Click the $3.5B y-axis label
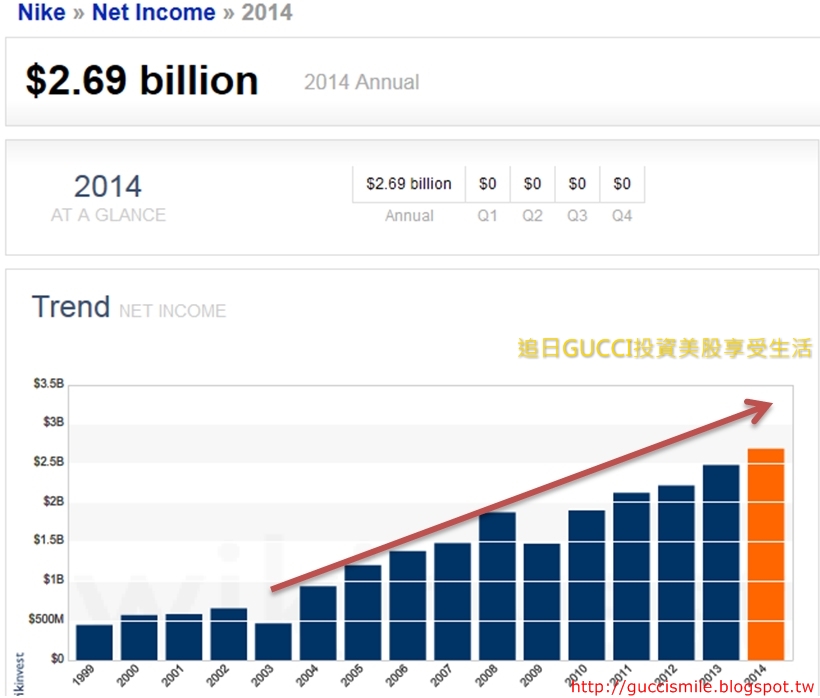The image size is (820, 698). (x=49, y=384)
